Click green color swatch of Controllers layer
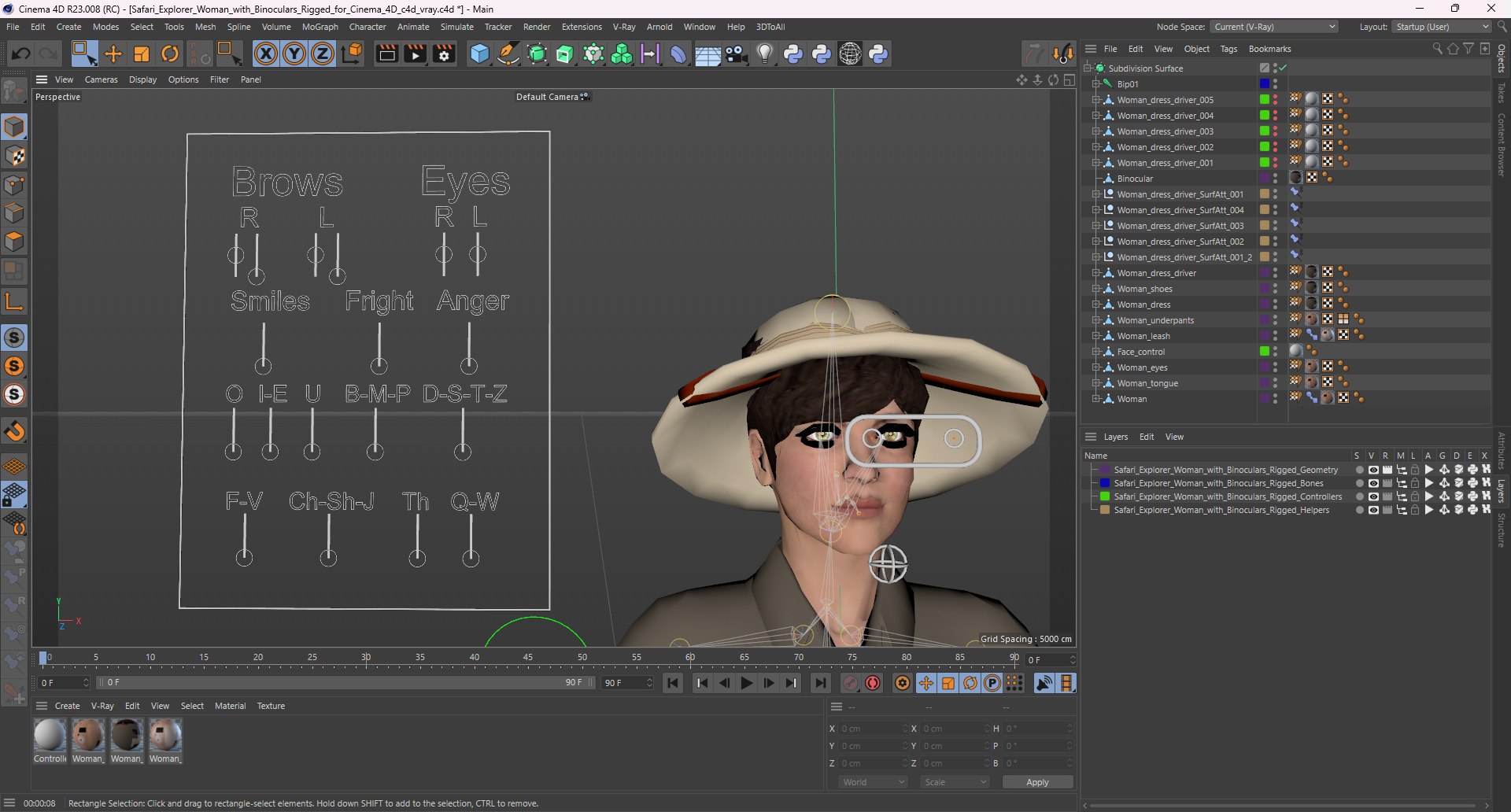The image size is (1511, 812). tap(1105, 496)
